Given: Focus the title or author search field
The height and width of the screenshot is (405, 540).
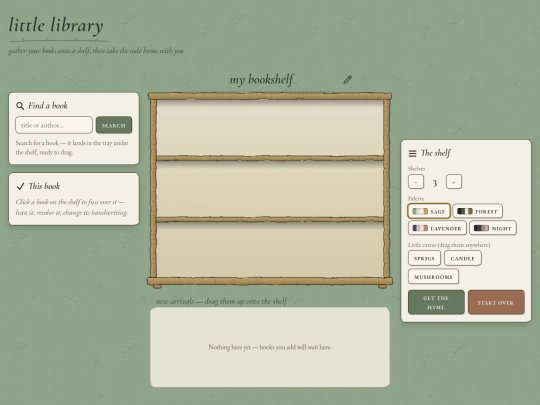Looking at the screenshot, I should (54, 125).
